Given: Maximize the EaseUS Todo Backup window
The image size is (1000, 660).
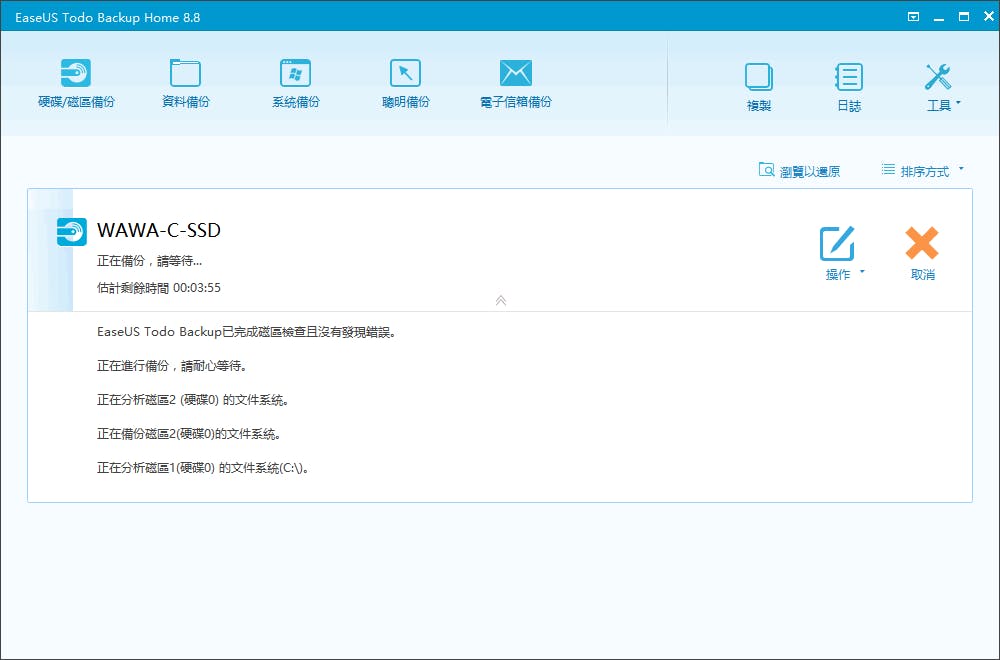Looking at the screenshot, I should click(x=964, y=17).
